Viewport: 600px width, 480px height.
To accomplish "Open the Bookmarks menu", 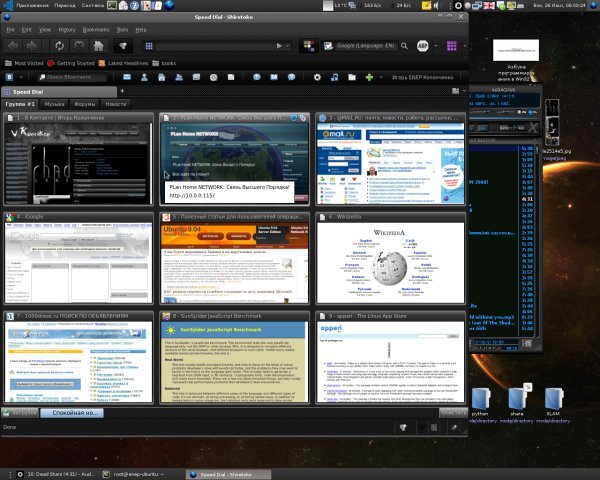I will tap(94, 30).
